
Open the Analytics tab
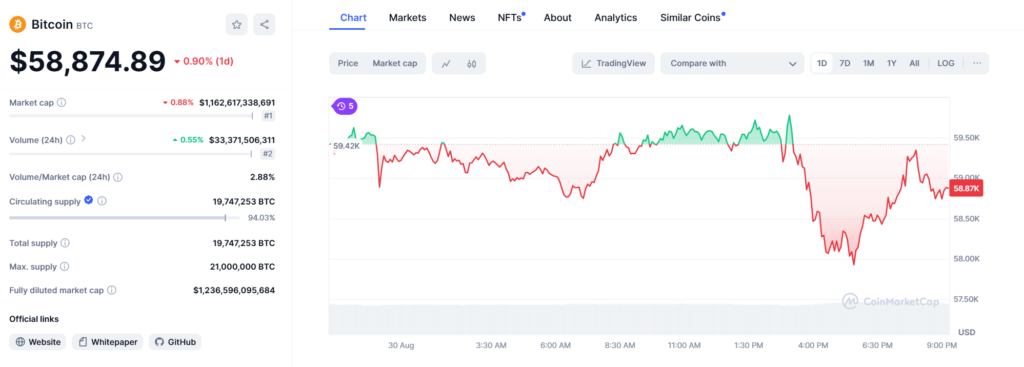616,18
